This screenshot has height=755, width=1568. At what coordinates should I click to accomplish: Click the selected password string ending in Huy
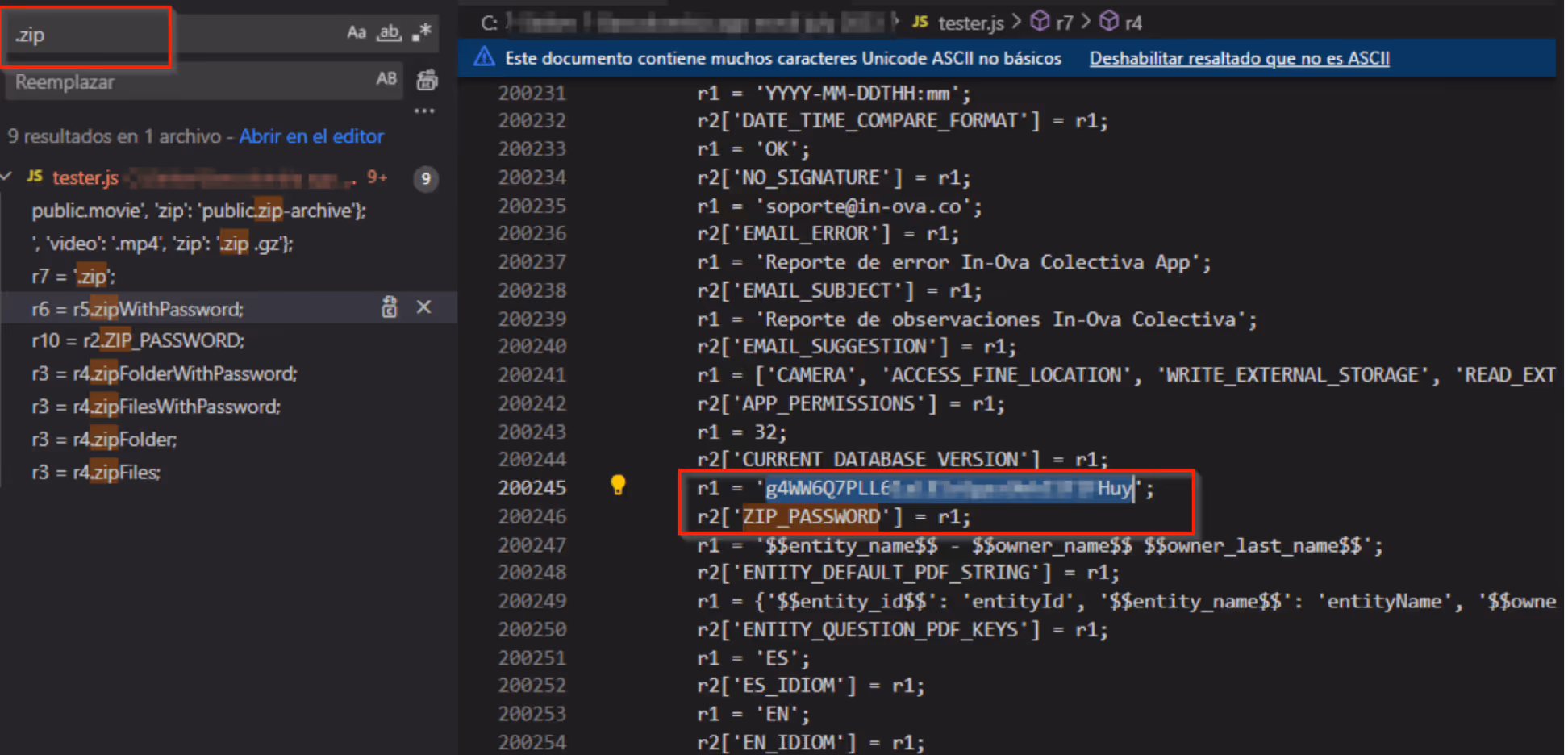[949, 488]
